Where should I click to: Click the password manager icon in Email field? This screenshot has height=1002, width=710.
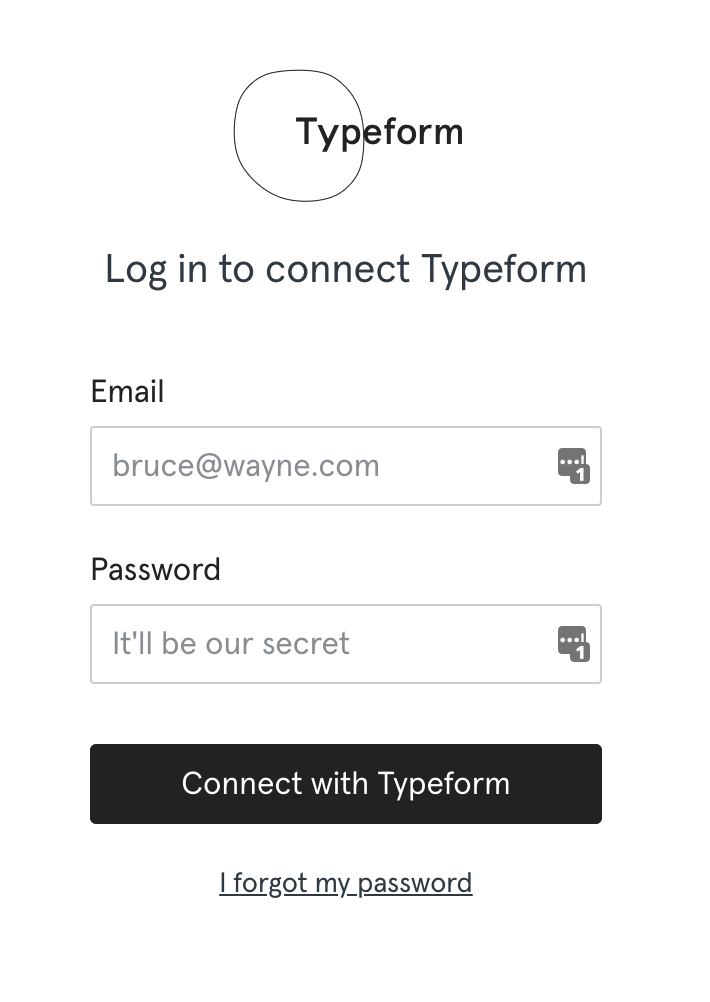[573, 465]
